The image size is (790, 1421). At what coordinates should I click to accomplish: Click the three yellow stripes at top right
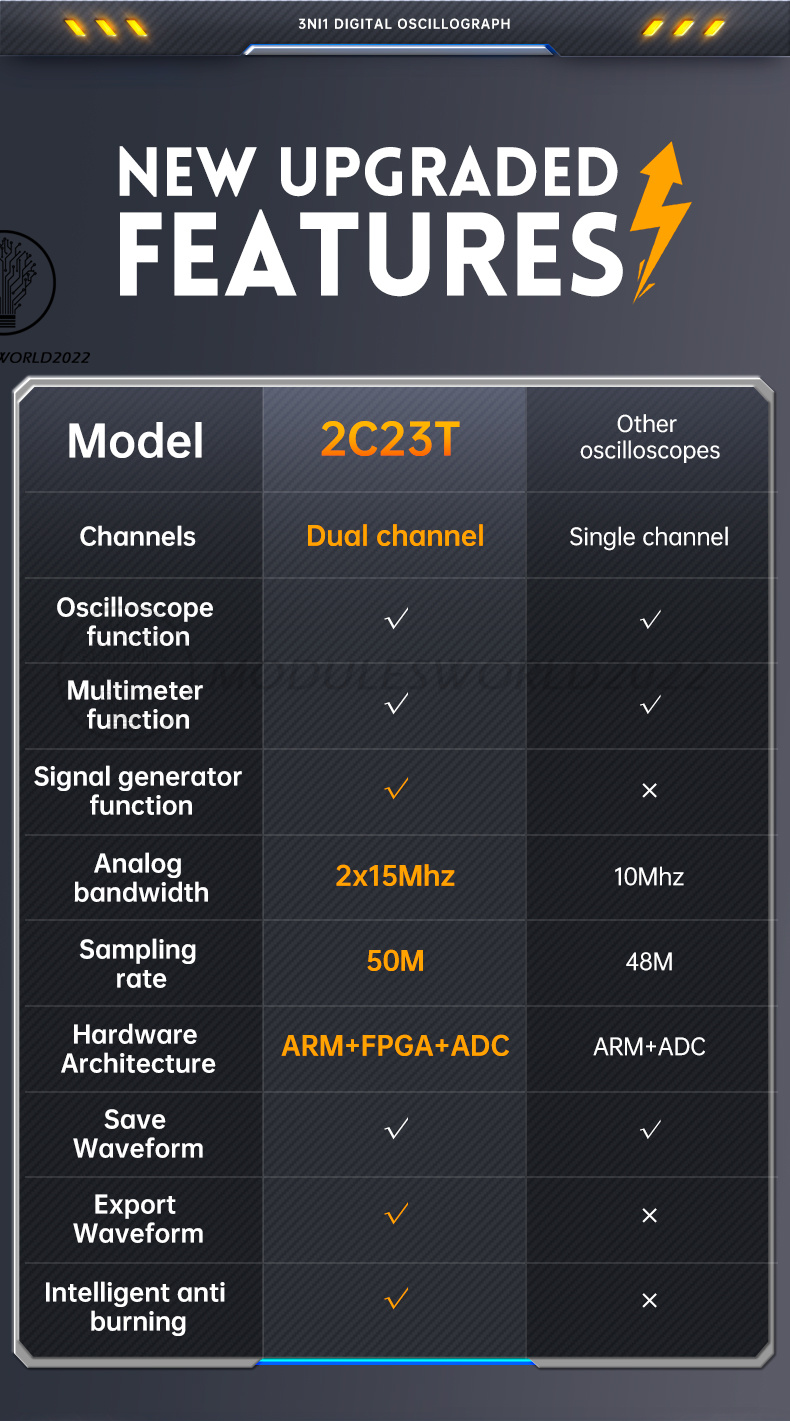click(684, 27)
